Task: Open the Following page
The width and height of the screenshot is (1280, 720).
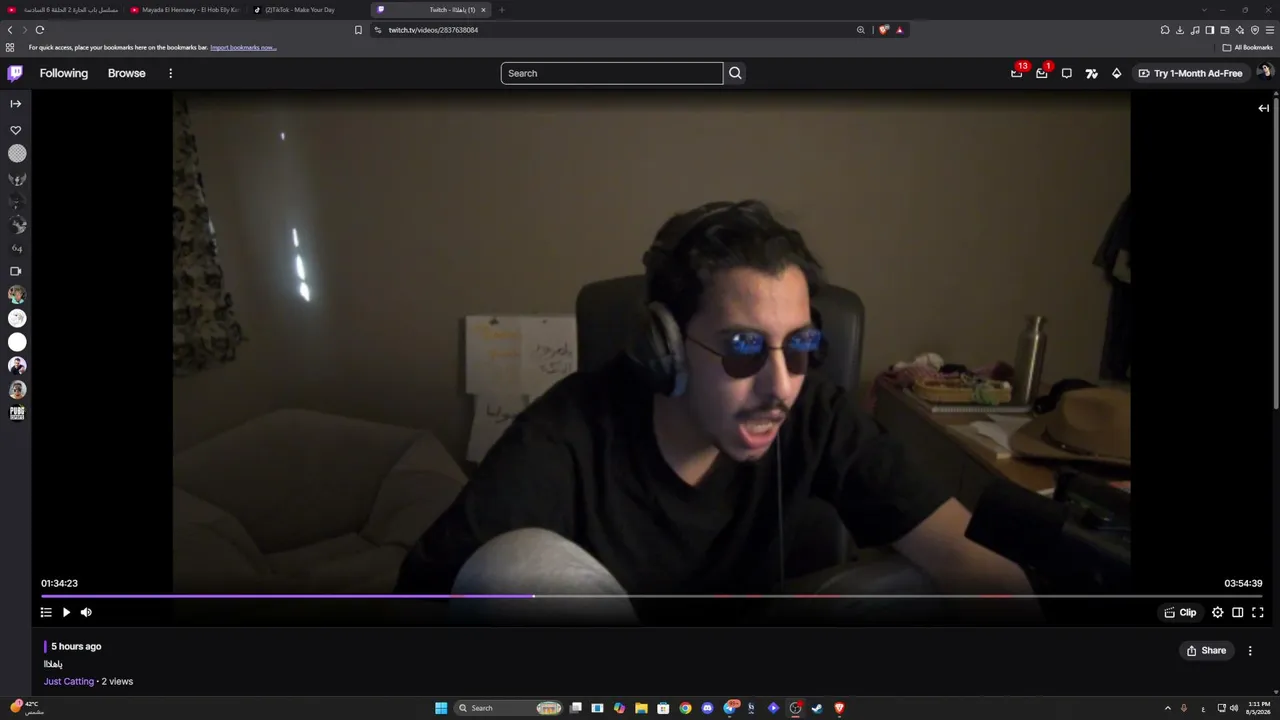Action: [64, 73]
